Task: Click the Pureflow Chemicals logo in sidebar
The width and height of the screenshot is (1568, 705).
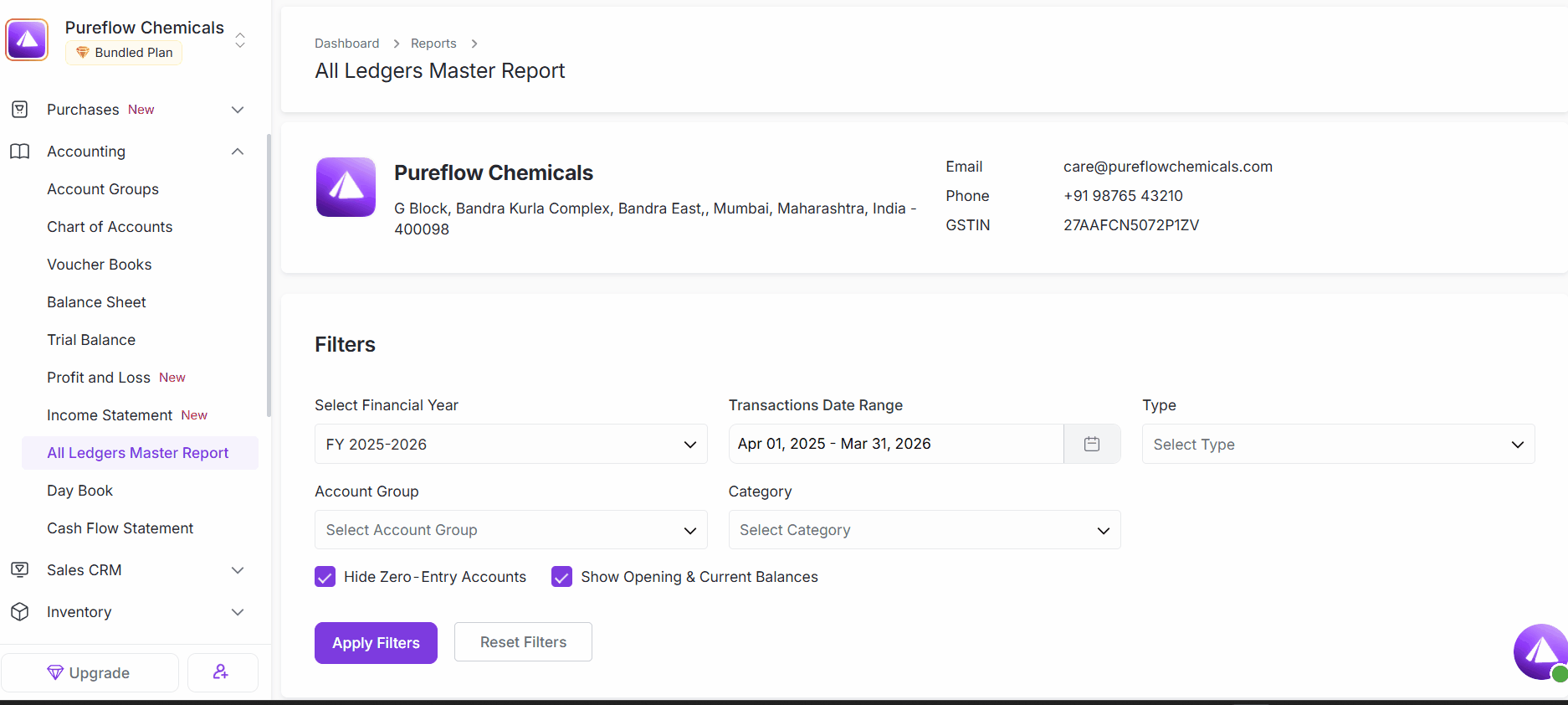Action: coord(27,40)
